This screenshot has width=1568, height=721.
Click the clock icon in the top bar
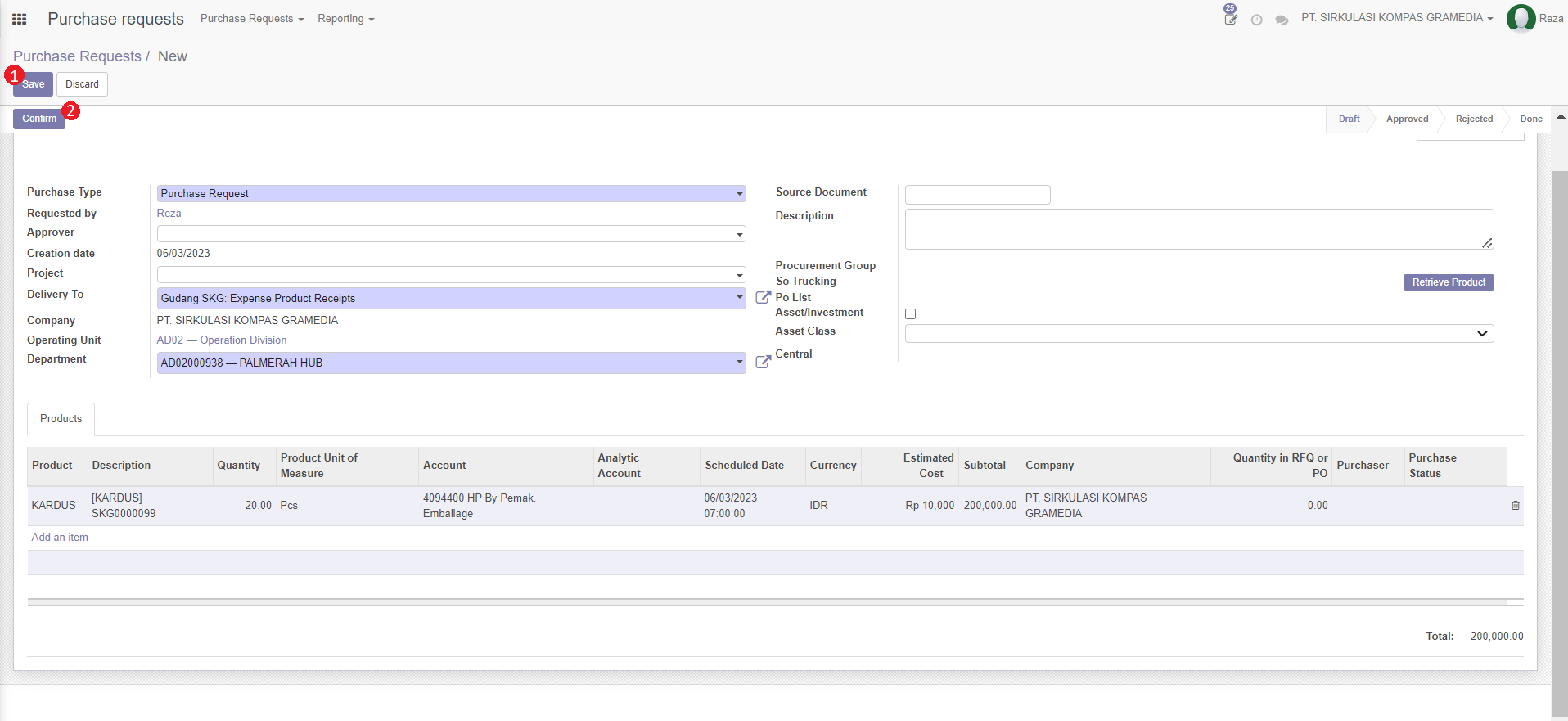point(1256,20)
